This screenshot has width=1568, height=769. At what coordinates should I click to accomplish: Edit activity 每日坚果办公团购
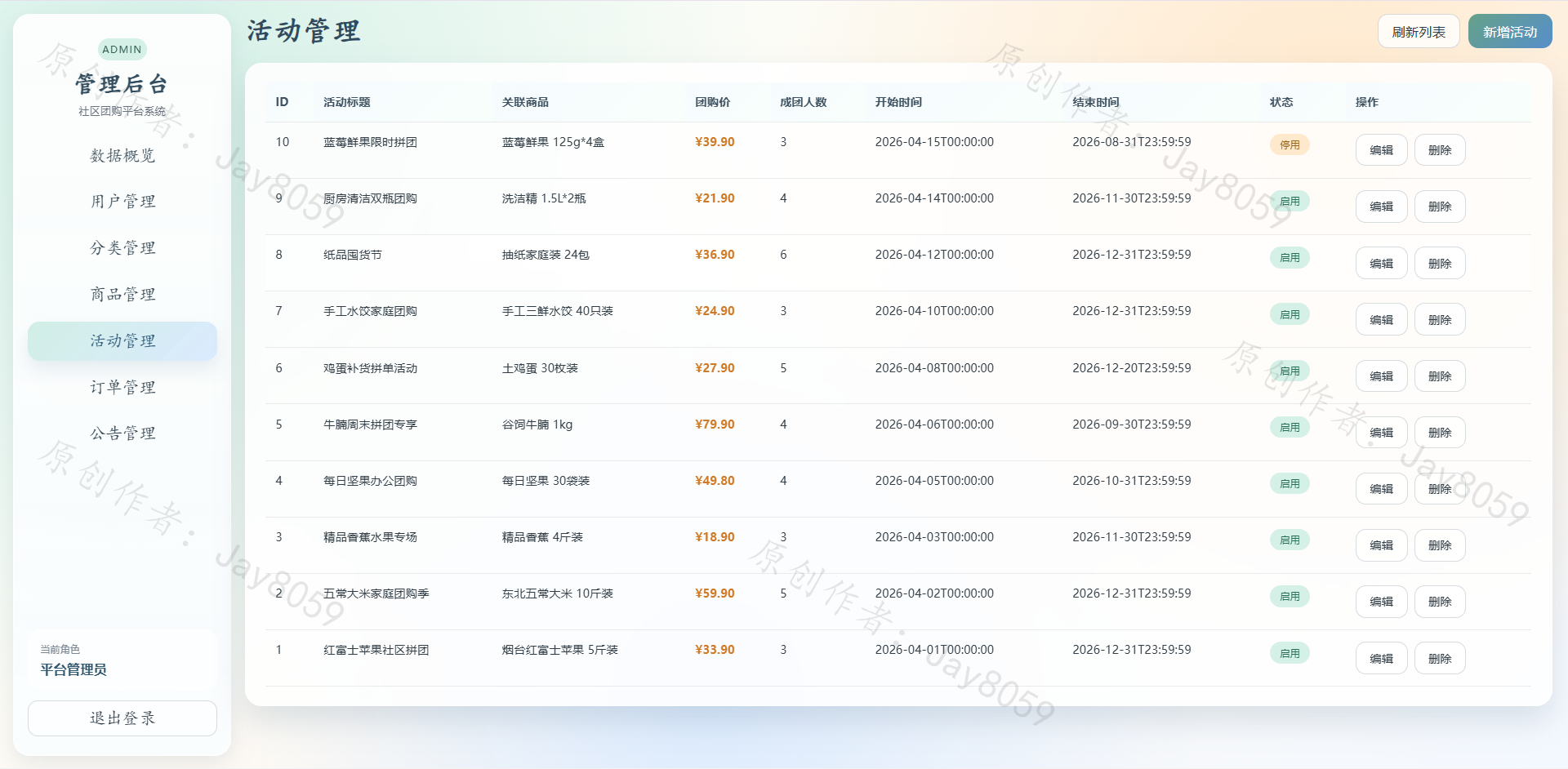[1382, 489]
